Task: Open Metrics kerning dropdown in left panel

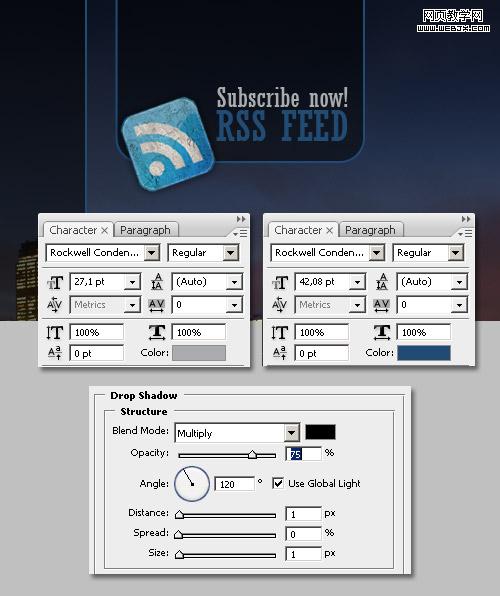Action: point(132,305)
